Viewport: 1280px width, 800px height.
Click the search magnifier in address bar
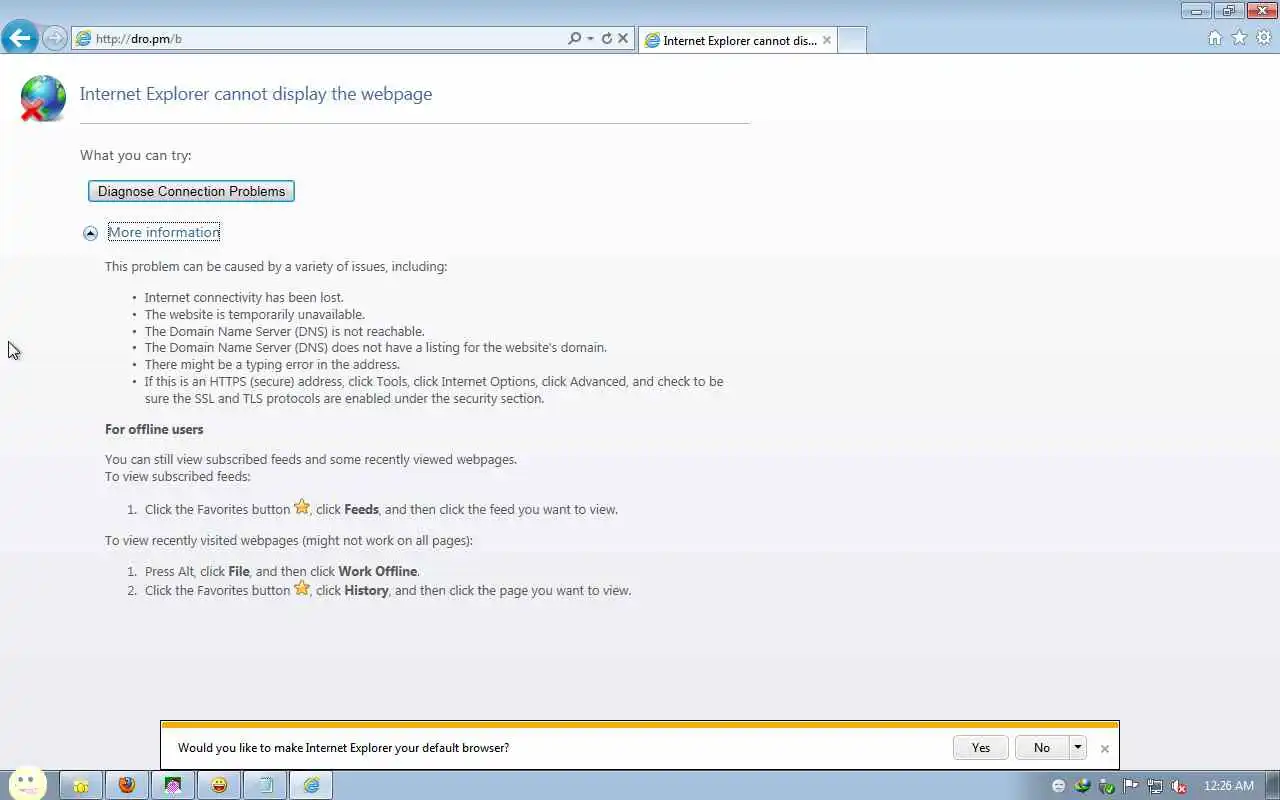pyautogui.click(x=574, y=39)
